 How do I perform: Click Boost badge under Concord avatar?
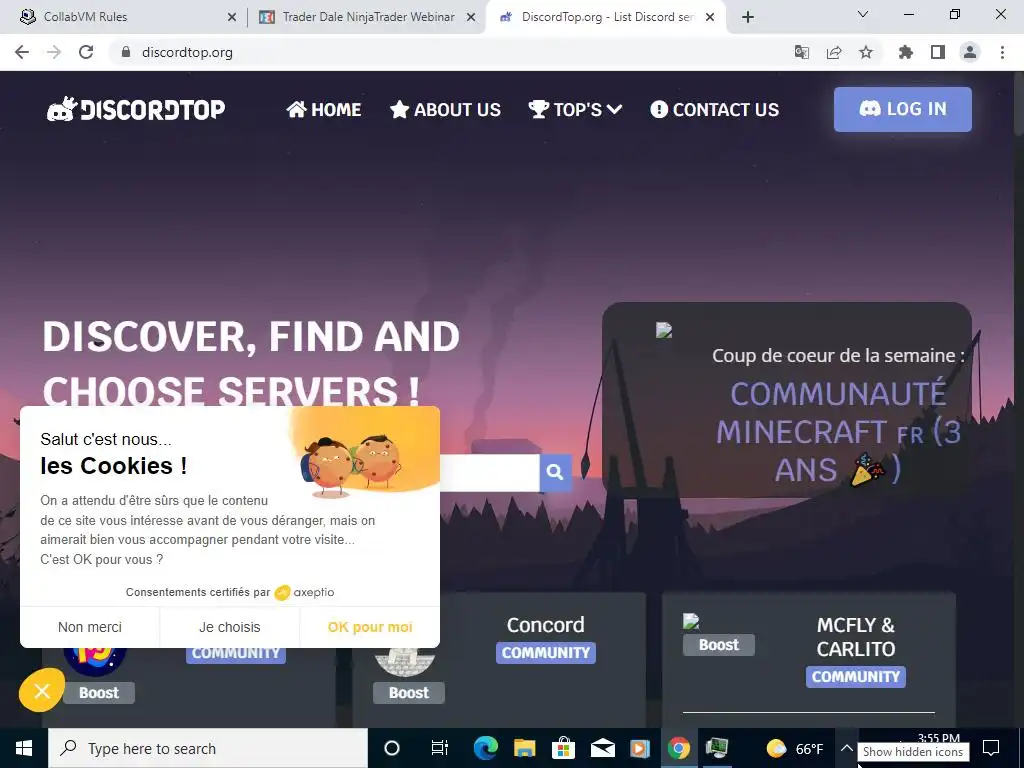[x=409, y=693]
